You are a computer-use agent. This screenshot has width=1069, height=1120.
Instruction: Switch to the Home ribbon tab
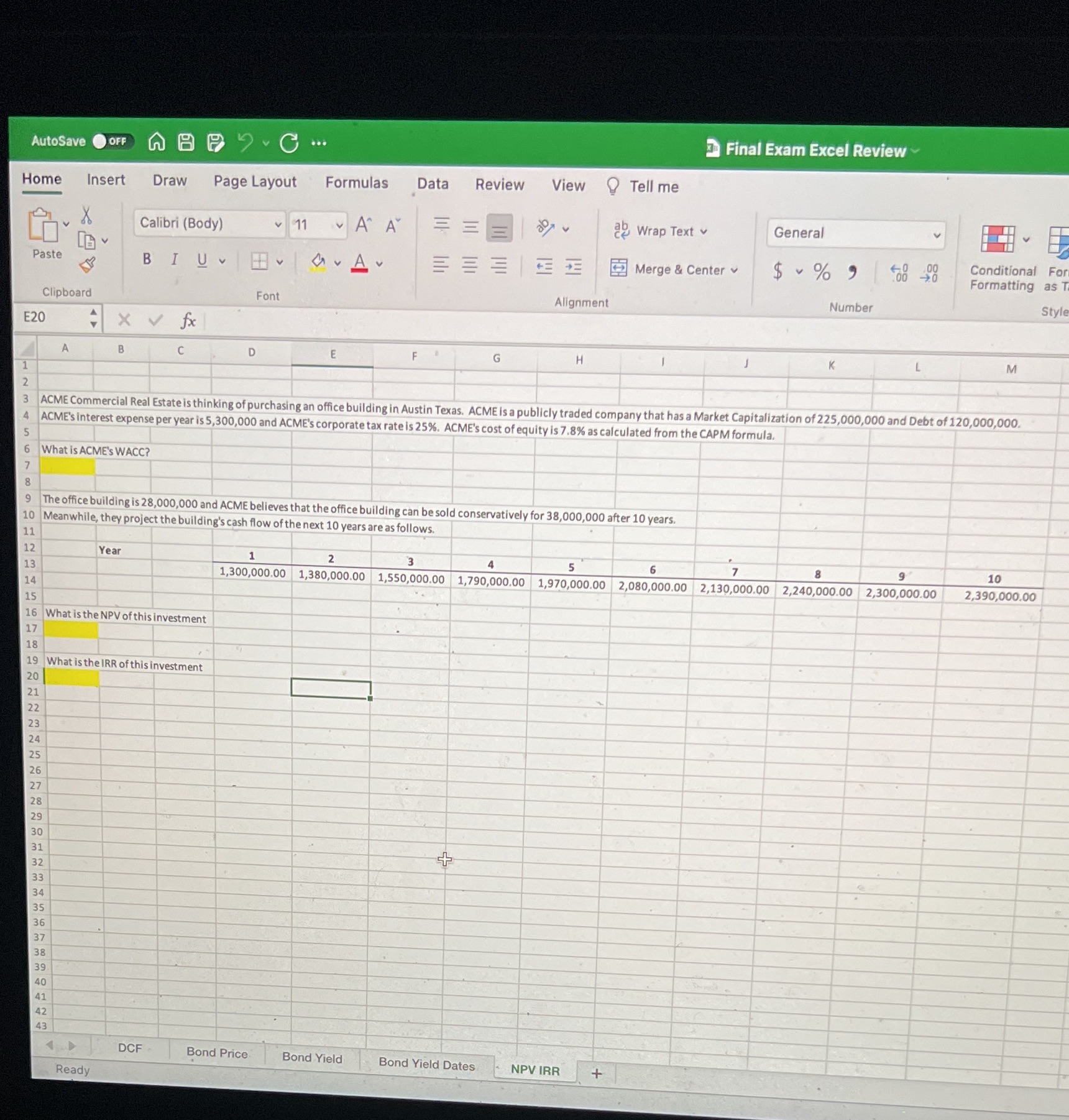coord(42,179)
